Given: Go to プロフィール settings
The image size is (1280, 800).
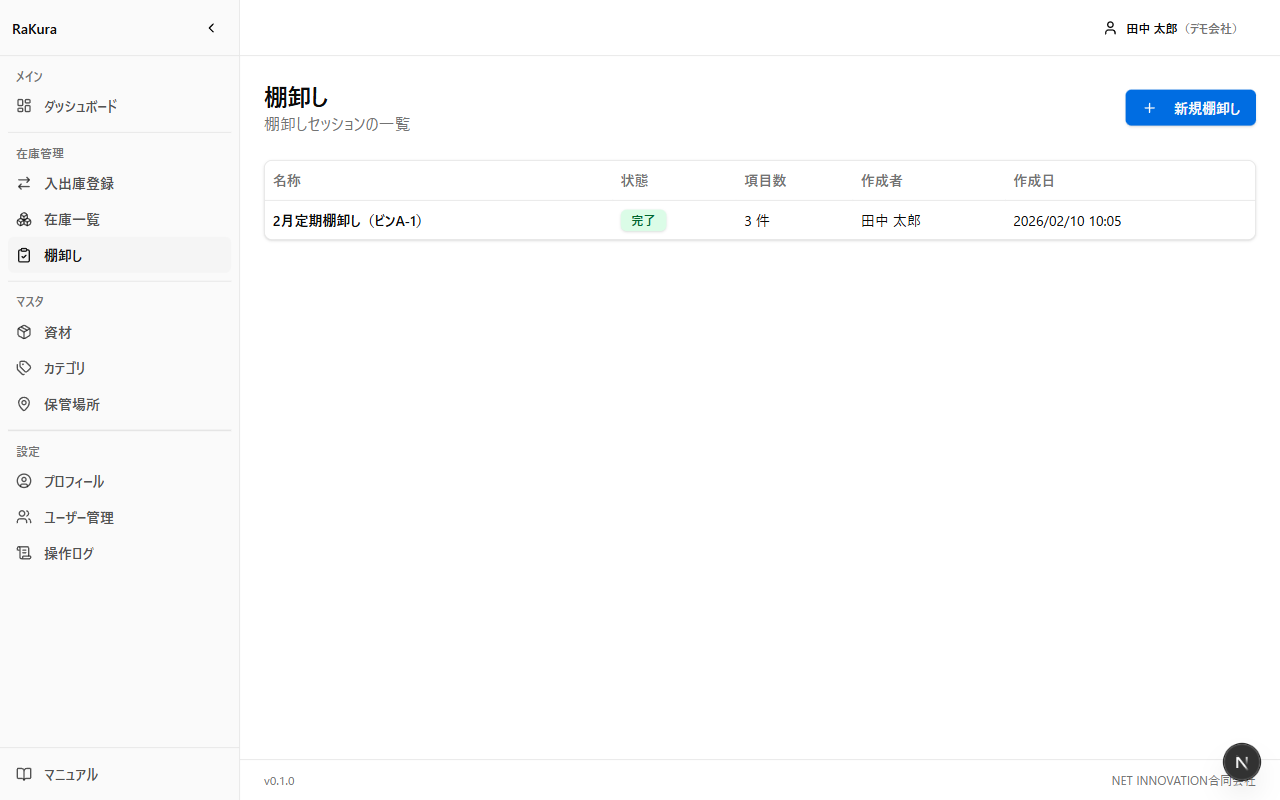Looking at the screenshot, I should coord(119,482).
